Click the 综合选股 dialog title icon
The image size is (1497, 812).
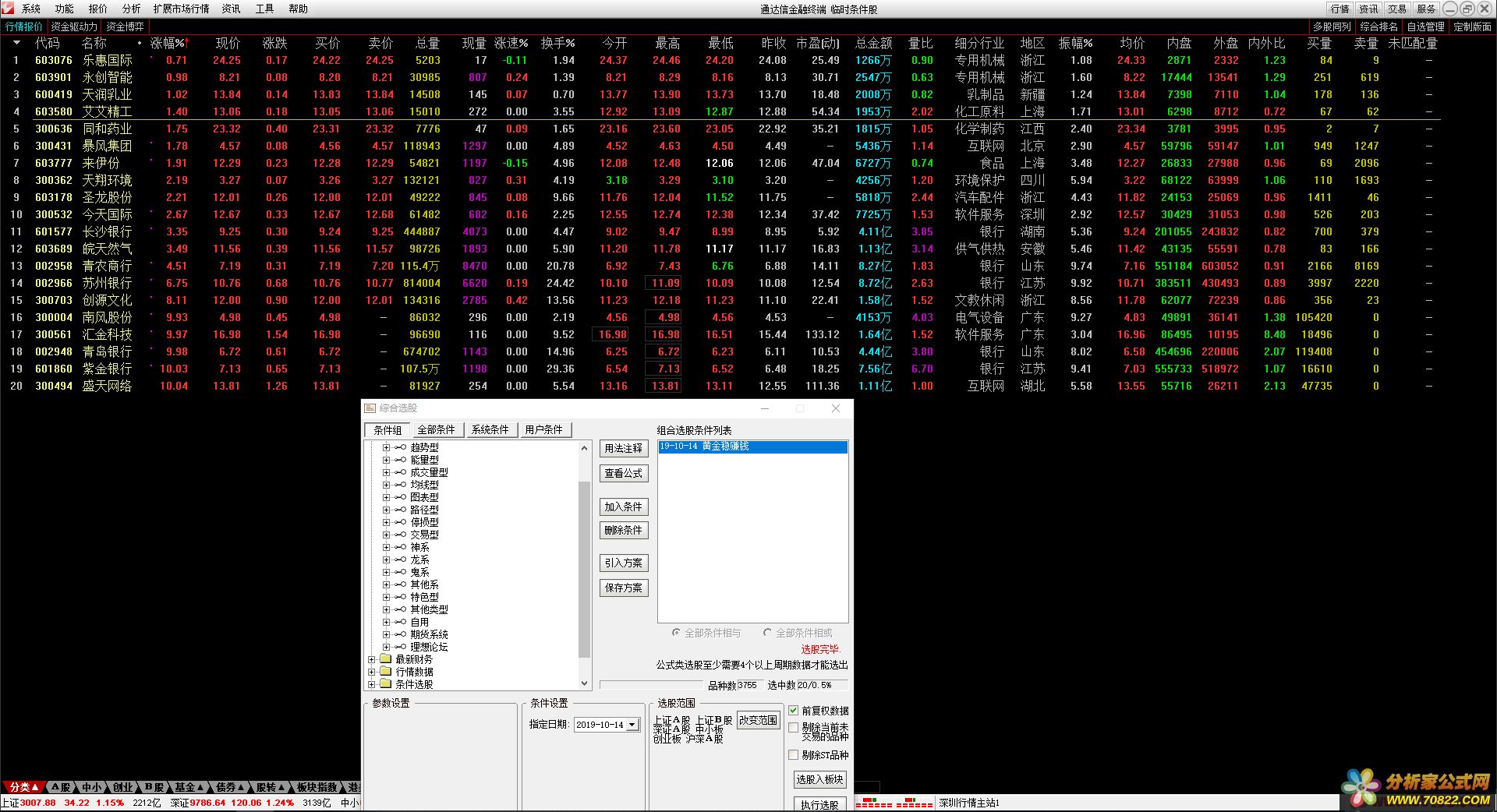[370, 408]
